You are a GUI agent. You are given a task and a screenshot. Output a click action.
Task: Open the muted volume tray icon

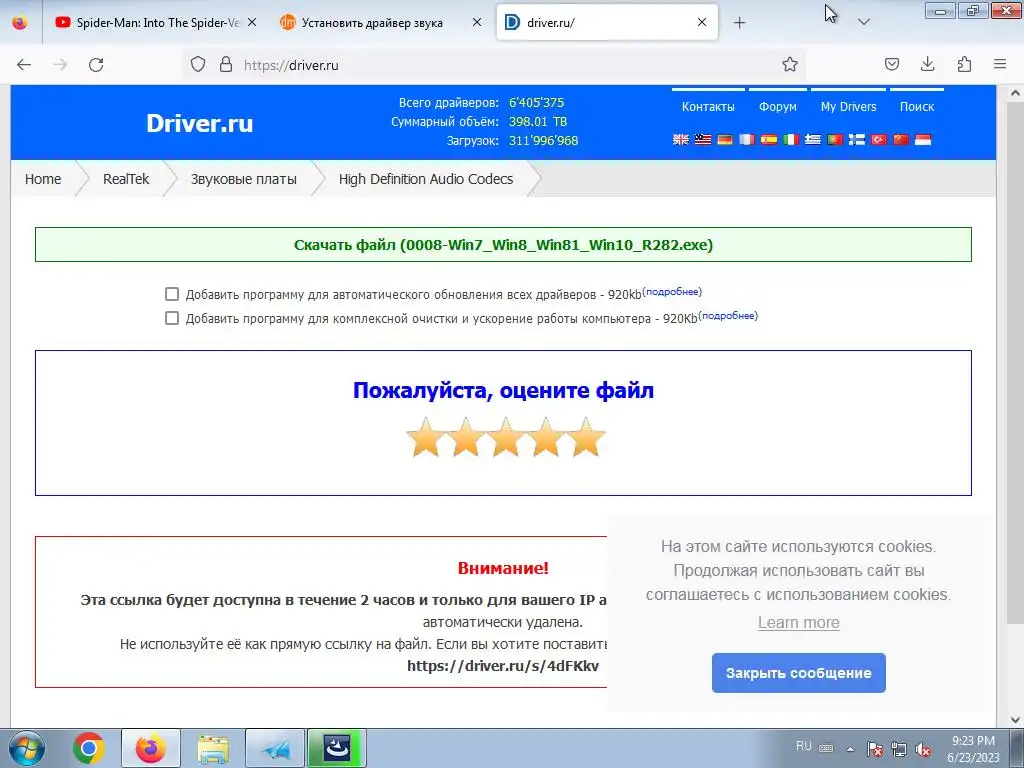click(923, 749)
